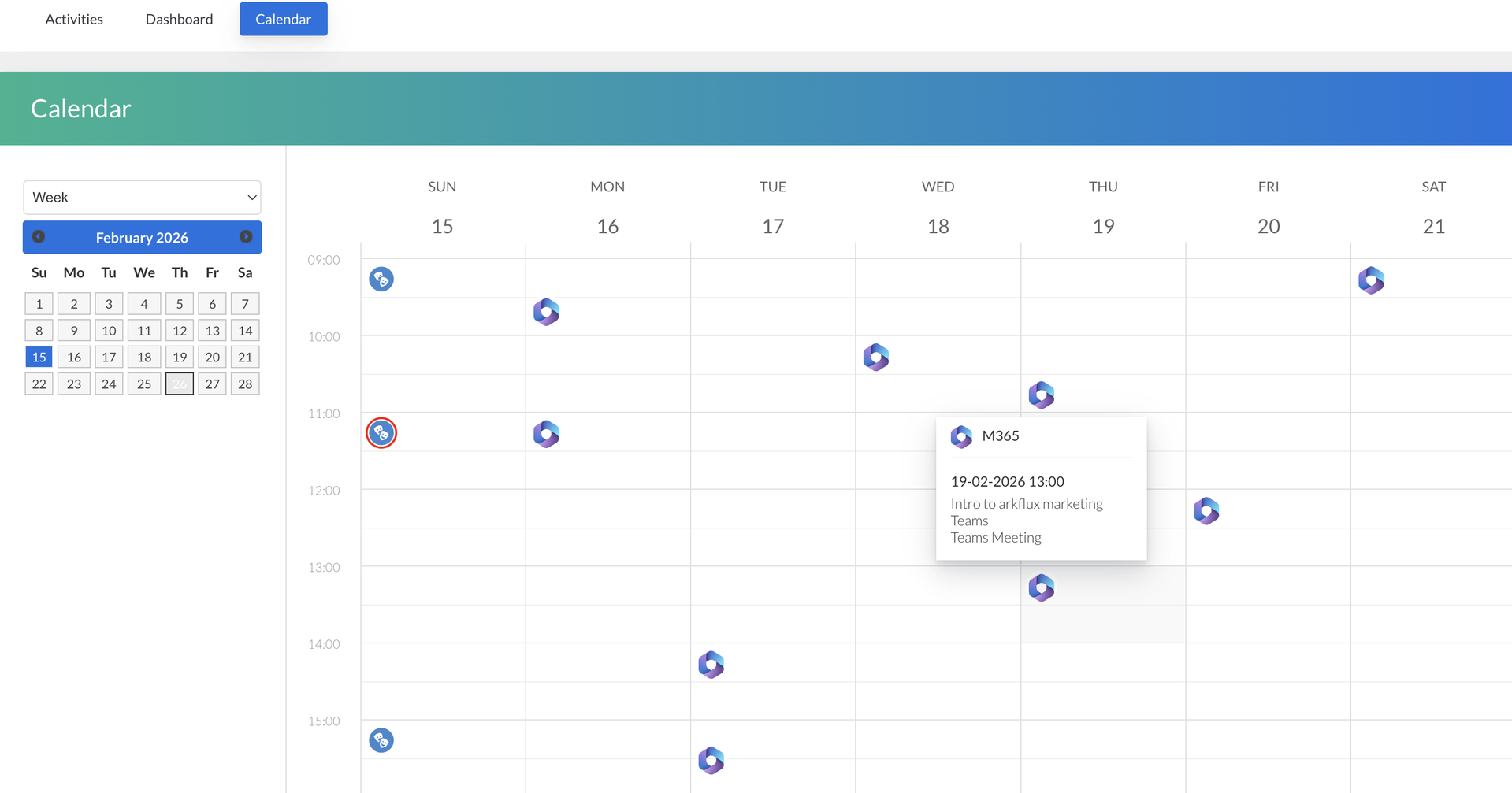Open the Wednesday 10:00 M365 event icon

point(875,358)
